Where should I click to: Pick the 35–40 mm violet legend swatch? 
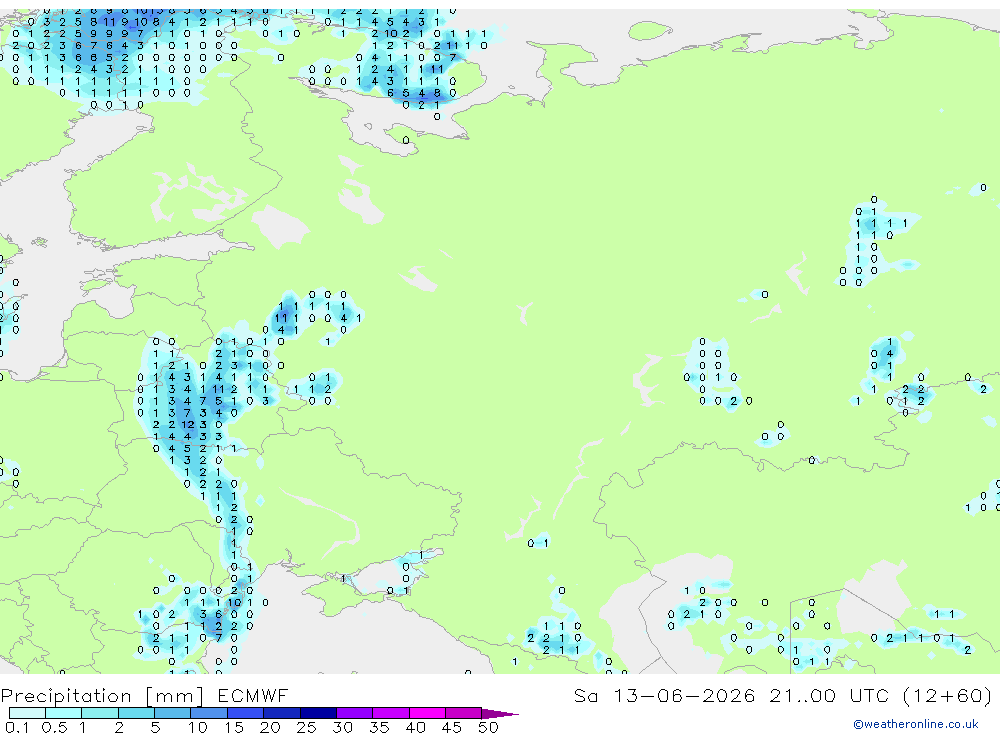click(390, 713)
